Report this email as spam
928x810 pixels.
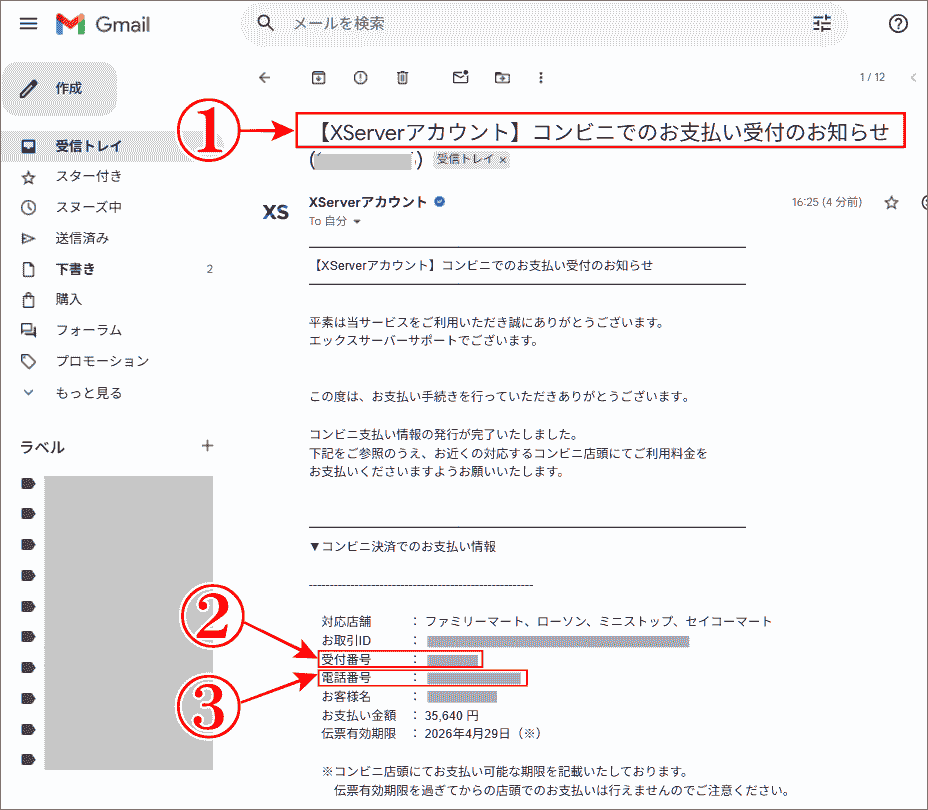[360, 78]
